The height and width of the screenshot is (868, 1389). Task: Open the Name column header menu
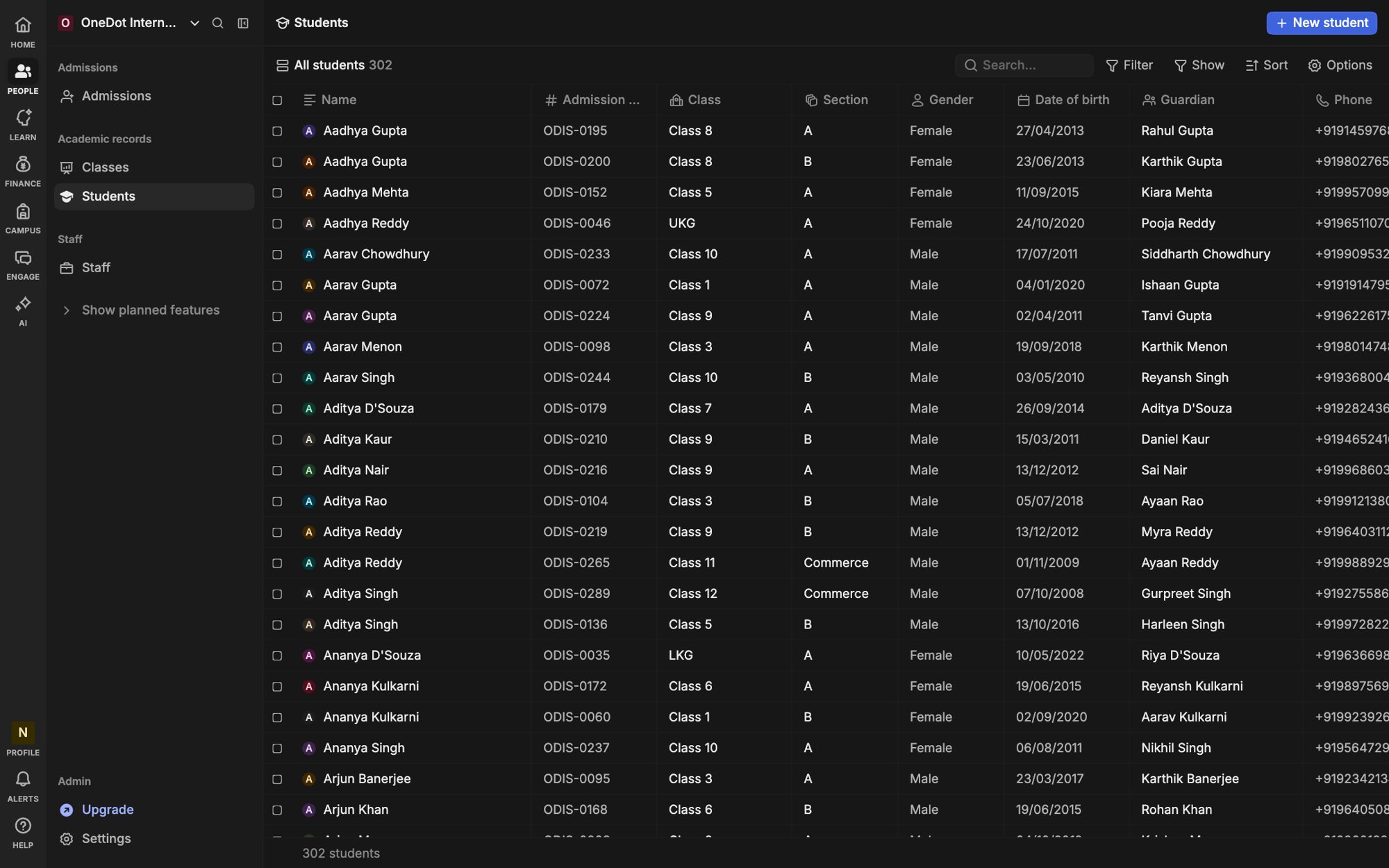[x=339, y=100]
